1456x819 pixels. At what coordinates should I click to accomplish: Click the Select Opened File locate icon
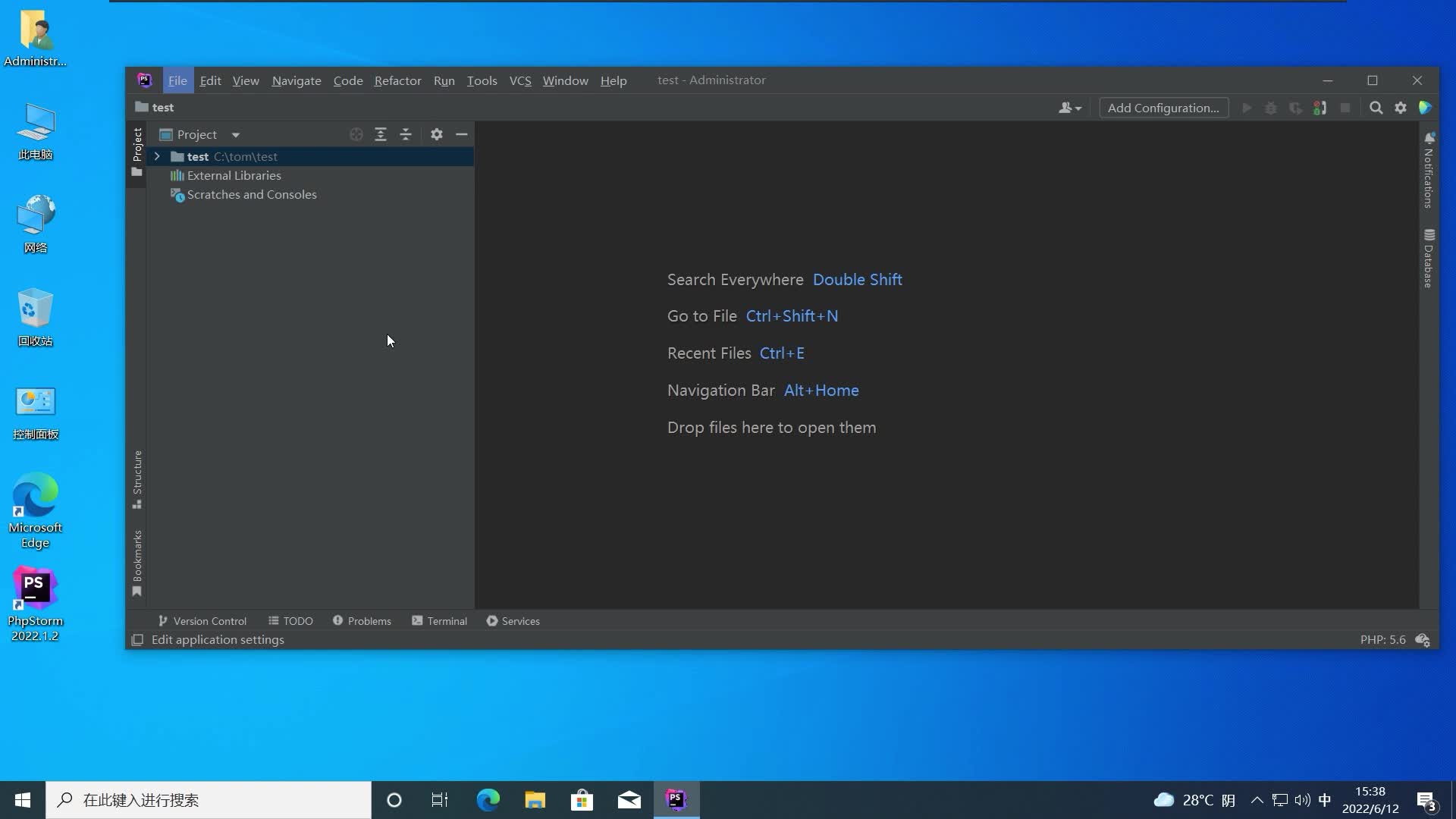356,134
